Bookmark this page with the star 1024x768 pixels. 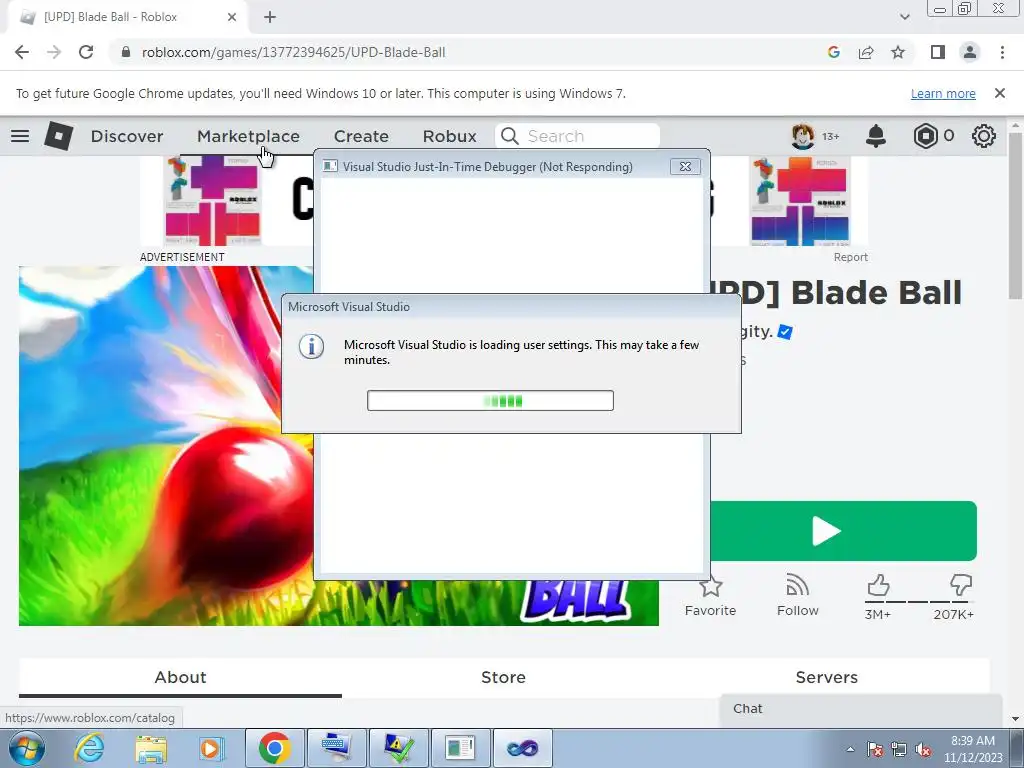898,52
